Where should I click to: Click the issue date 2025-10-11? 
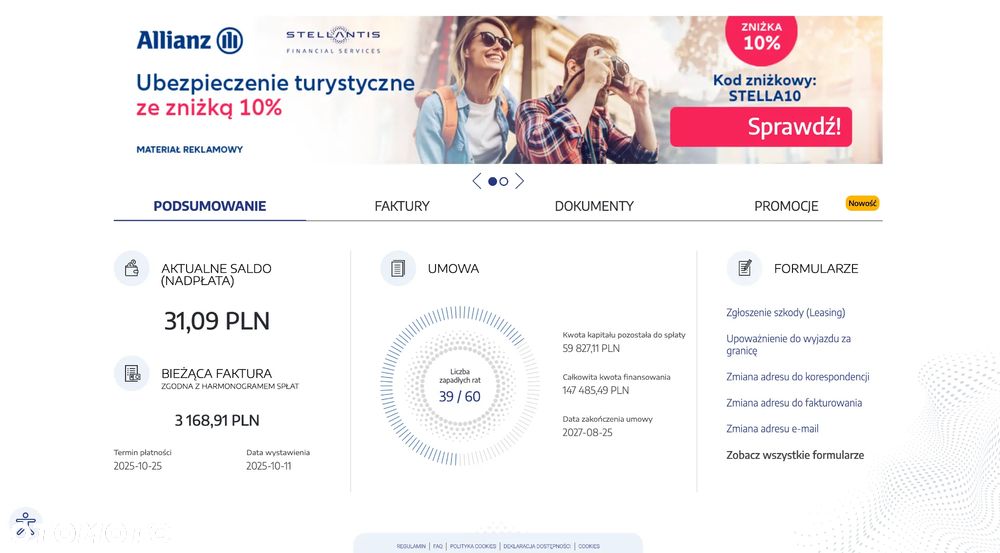(268, 466)
